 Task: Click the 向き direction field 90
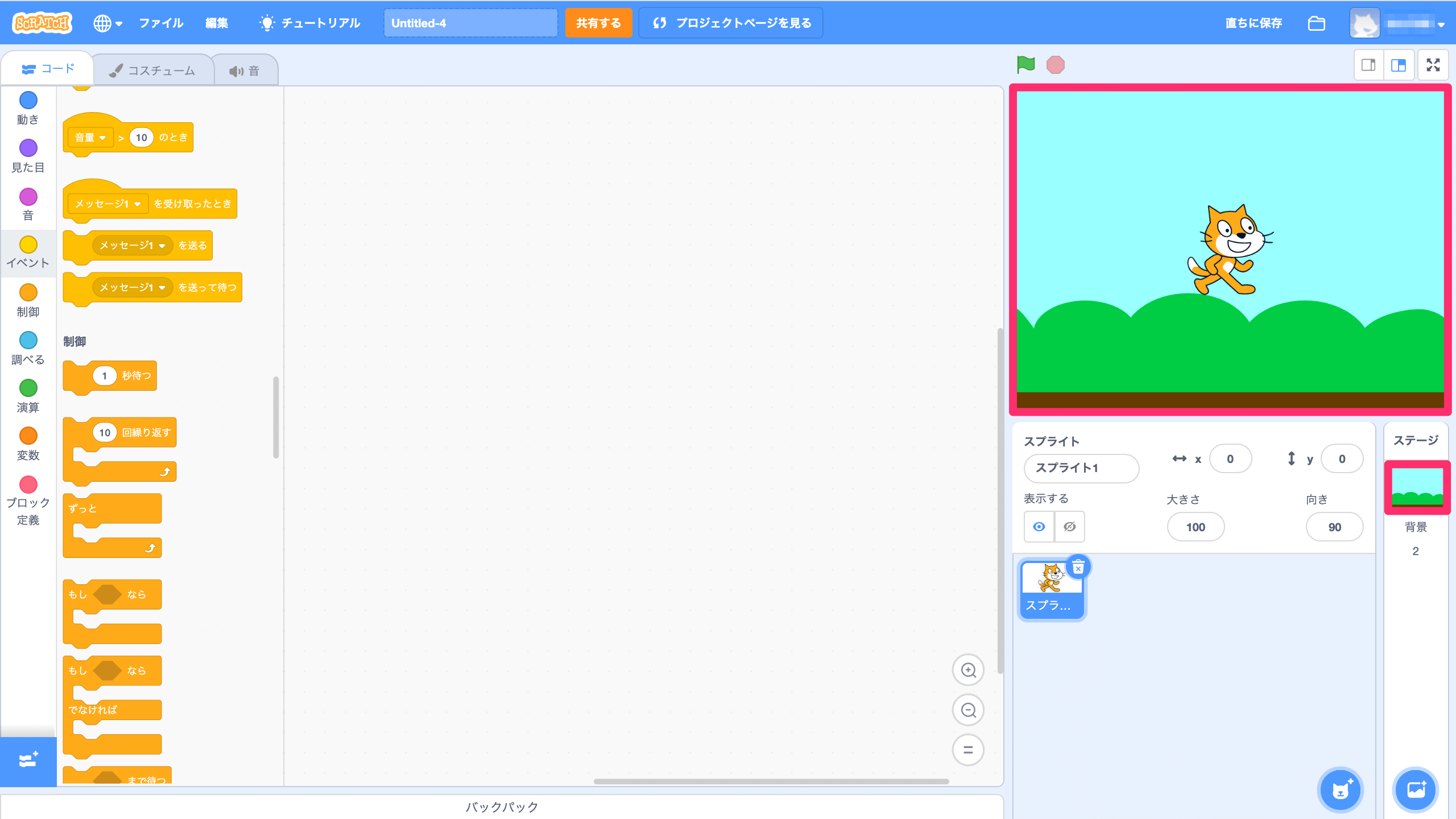click(1334, 527)
